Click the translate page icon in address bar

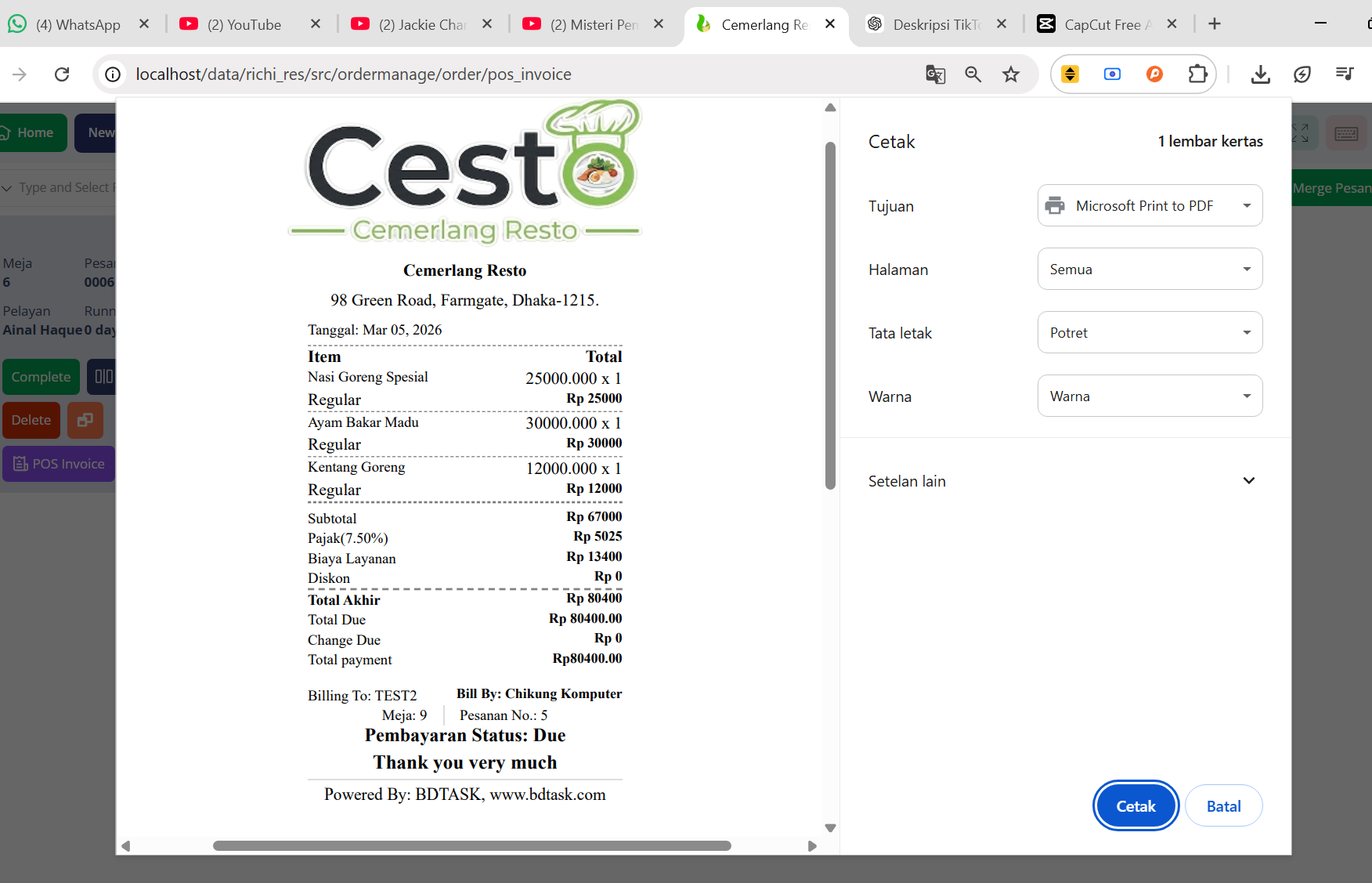935,74
